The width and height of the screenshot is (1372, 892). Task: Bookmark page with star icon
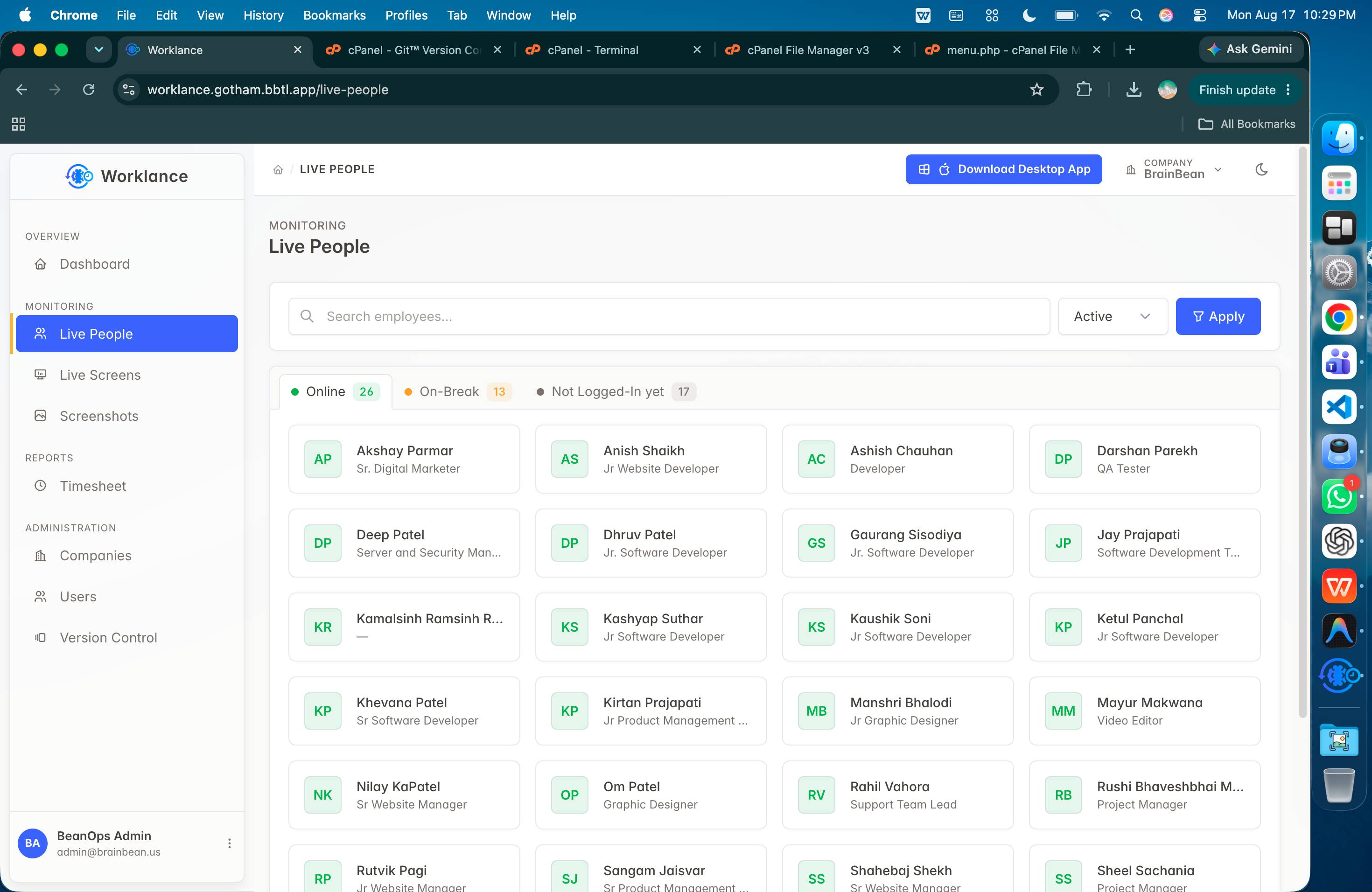[x=1036, y=90]
